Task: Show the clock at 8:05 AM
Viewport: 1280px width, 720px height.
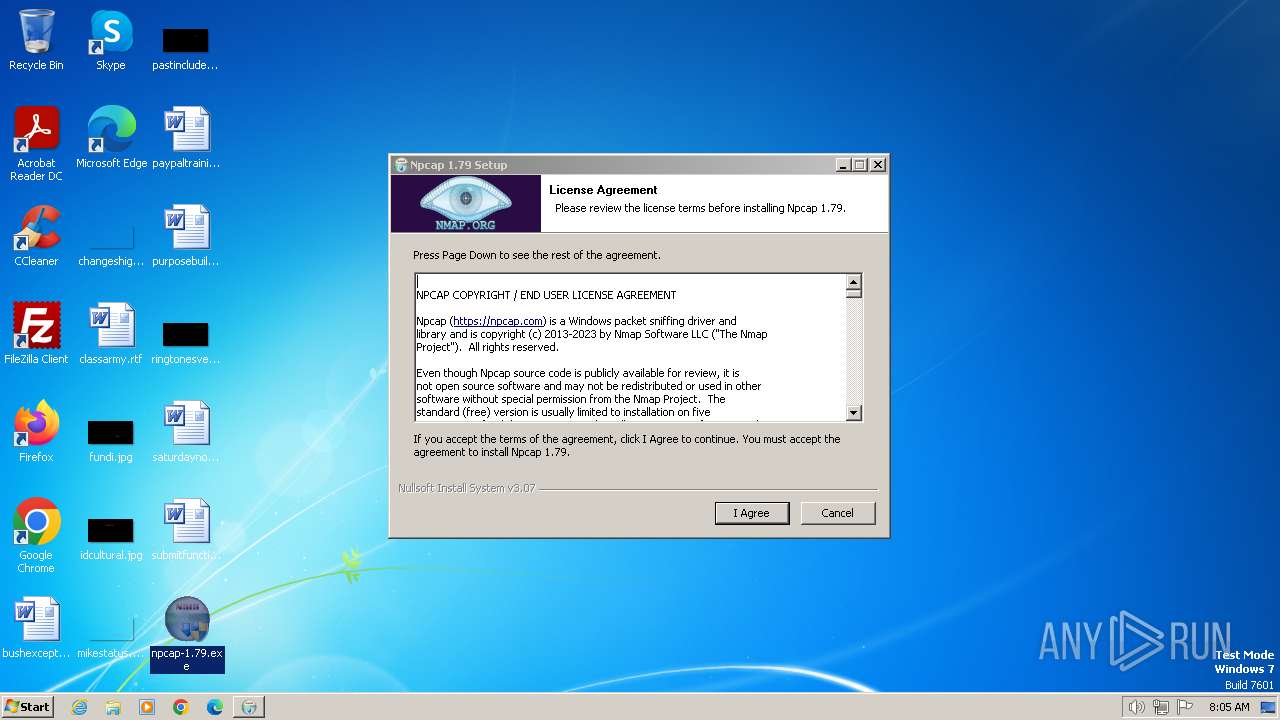Action: 1229,707
